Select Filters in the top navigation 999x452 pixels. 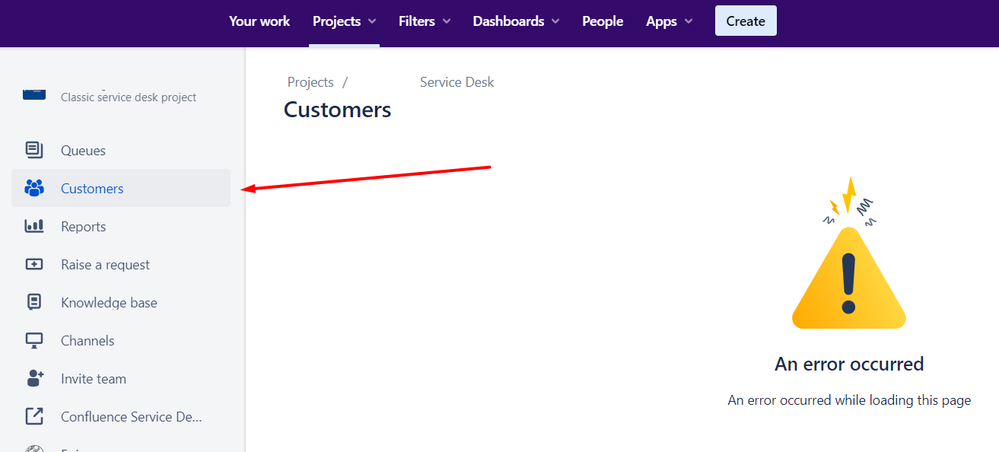[x=417, y=21]
